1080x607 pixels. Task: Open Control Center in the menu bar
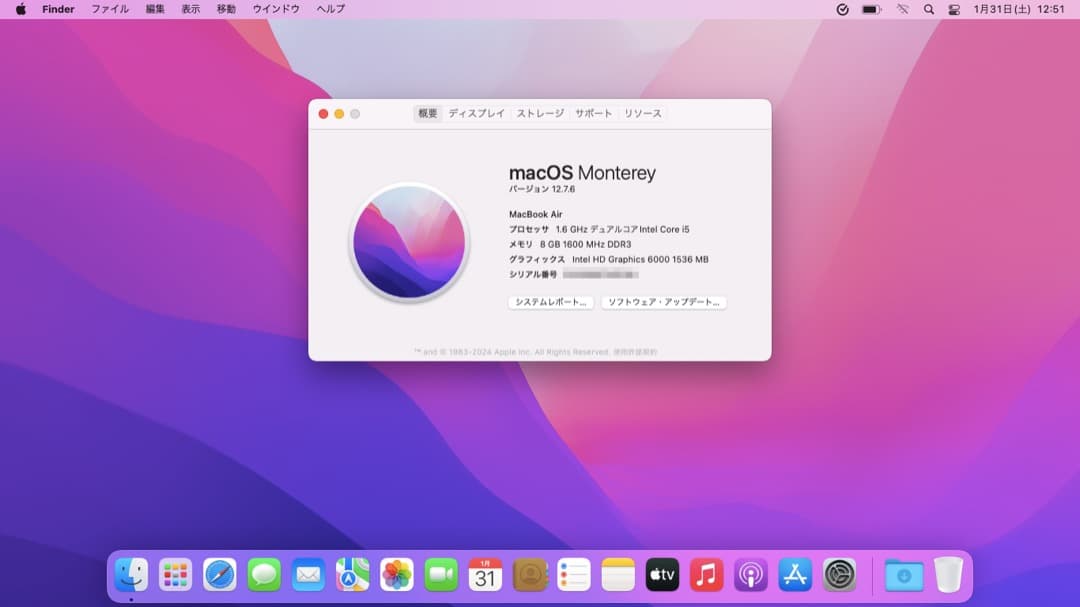pyautogui.click(x=953, y=9)
